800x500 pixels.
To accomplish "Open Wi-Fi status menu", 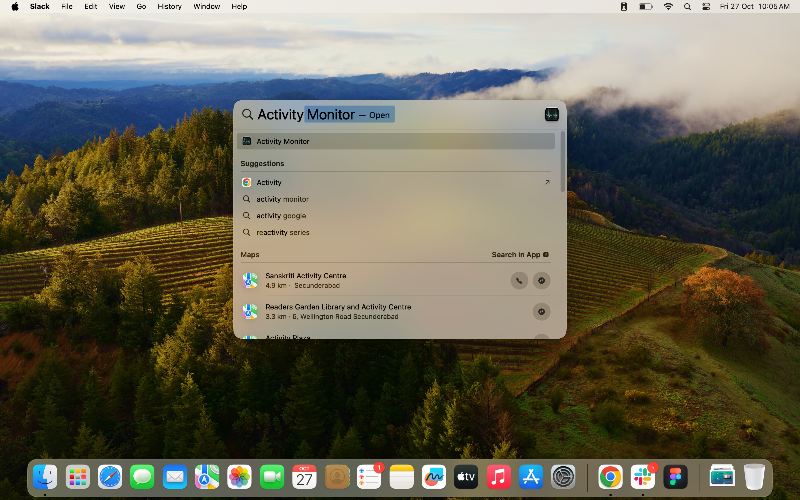I will 668,7.
